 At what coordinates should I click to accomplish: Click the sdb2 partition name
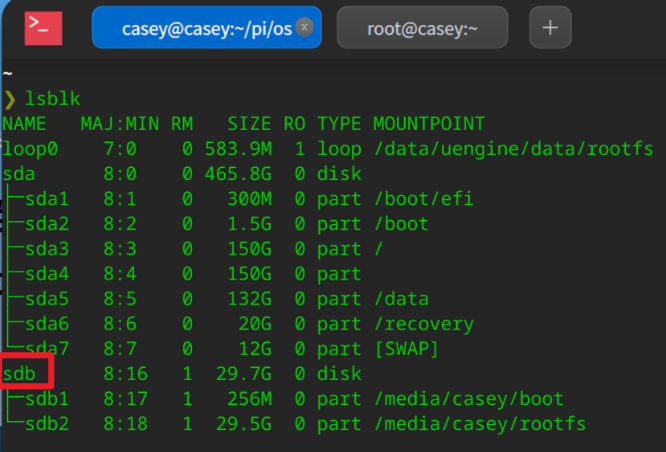pyautogui.click(x=47, y=424)
